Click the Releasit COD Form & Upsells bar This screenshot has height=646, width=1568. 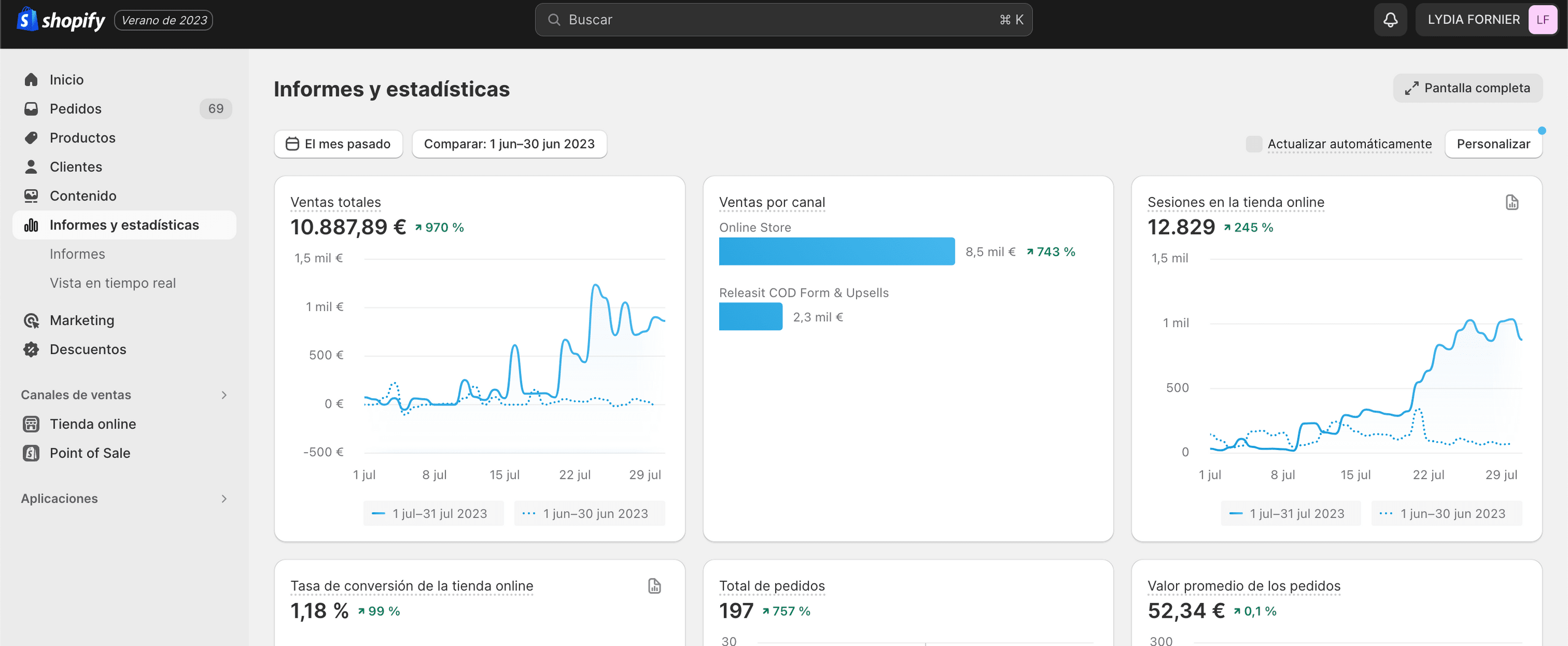tap(751, 317)
